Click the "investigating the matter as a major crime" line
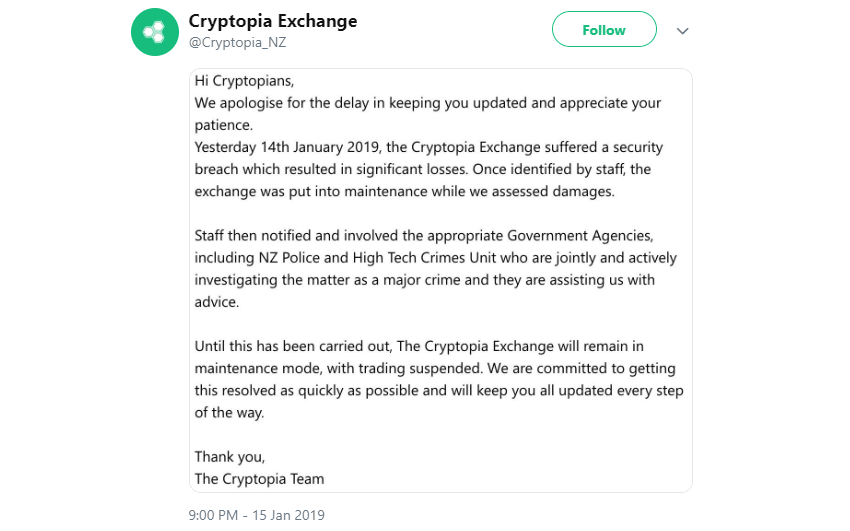 tap(424, 279)
